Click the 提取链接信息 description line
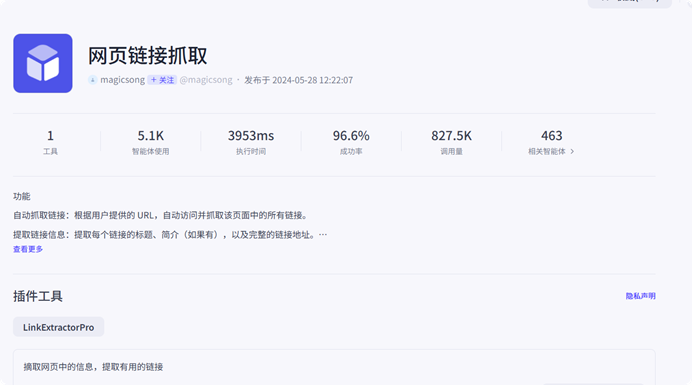Viewport: 692px width, 385px height. pos(170,234)
